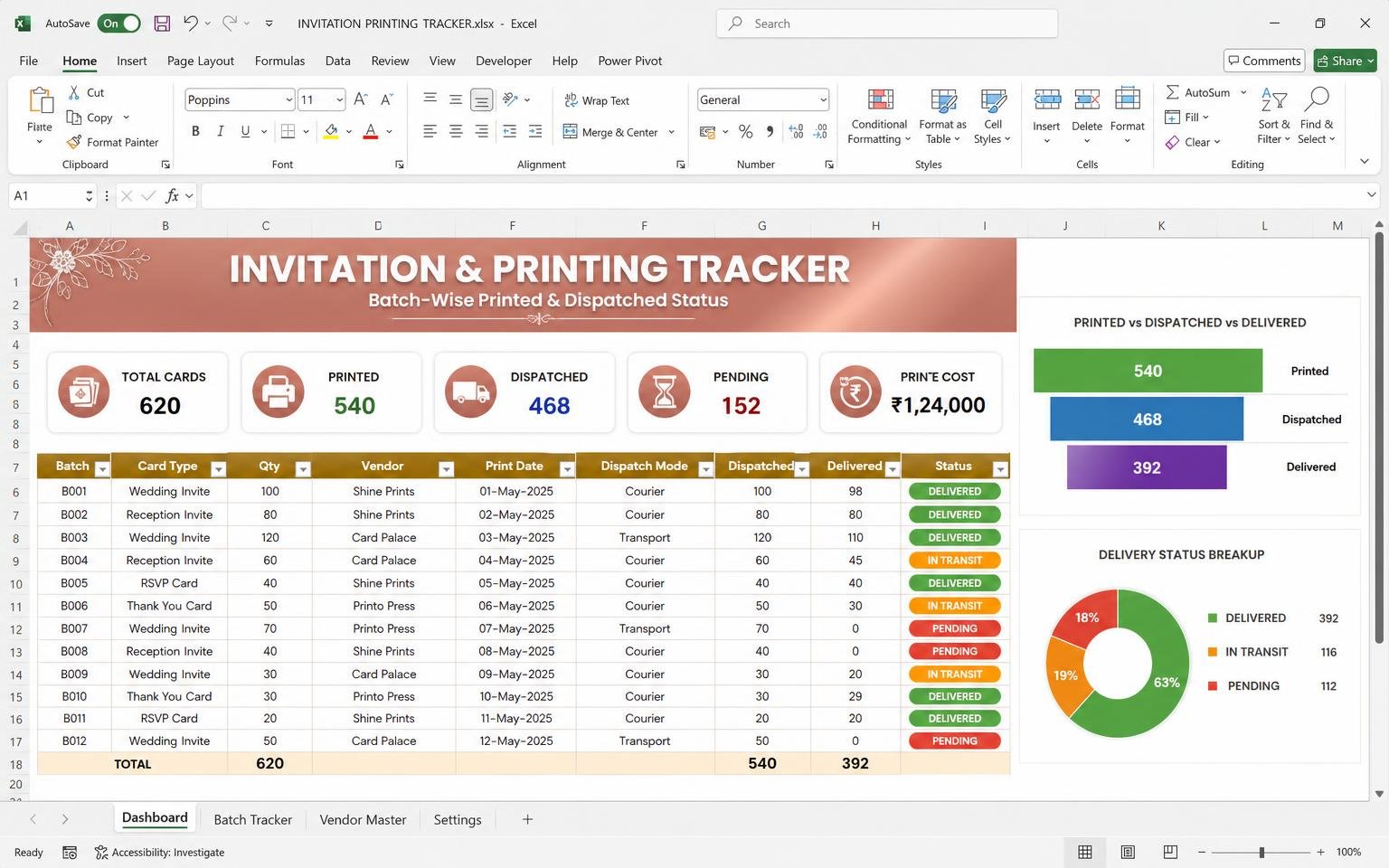Image resolution: width=1389 pixels, height=868 pixels.
Task: Expand the formula bar chevron
Action: (x=1371, y=195)
